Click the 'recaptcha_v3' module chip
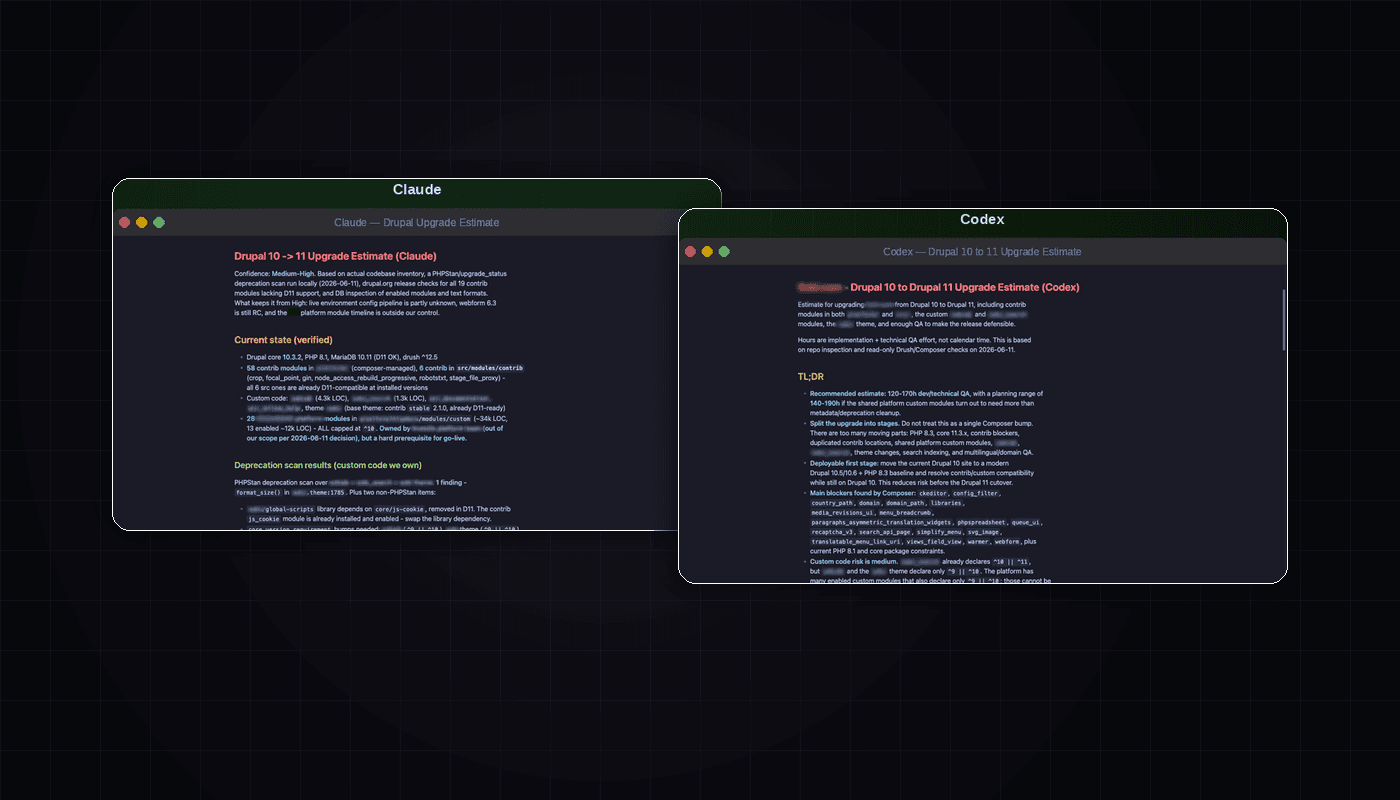The height and width of the screenshot is (800, 1400). pyautogui.click(x=832, y=533)
